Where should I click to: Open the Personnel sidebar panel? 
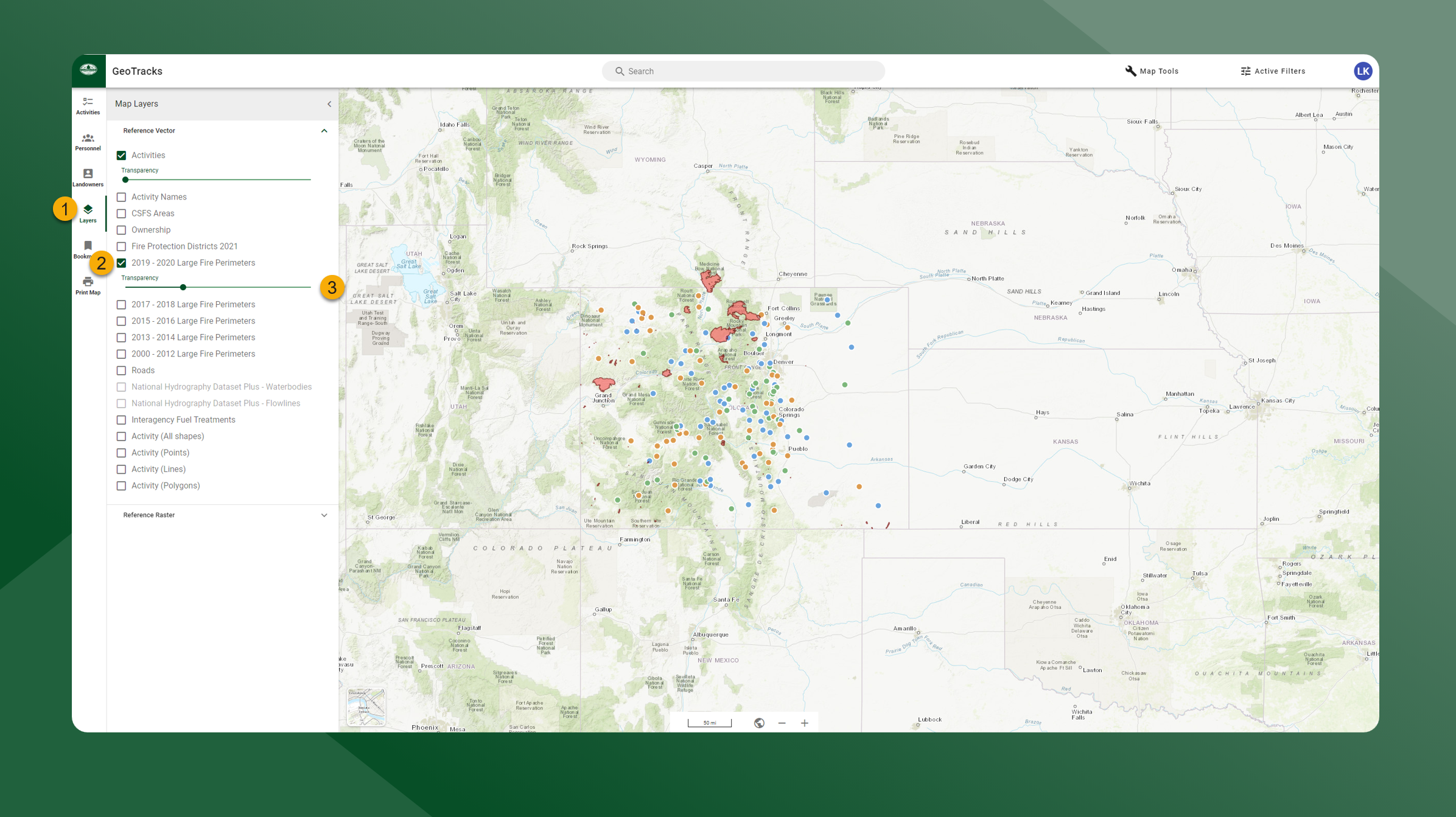pyautogui.click(x=88, y=142)
